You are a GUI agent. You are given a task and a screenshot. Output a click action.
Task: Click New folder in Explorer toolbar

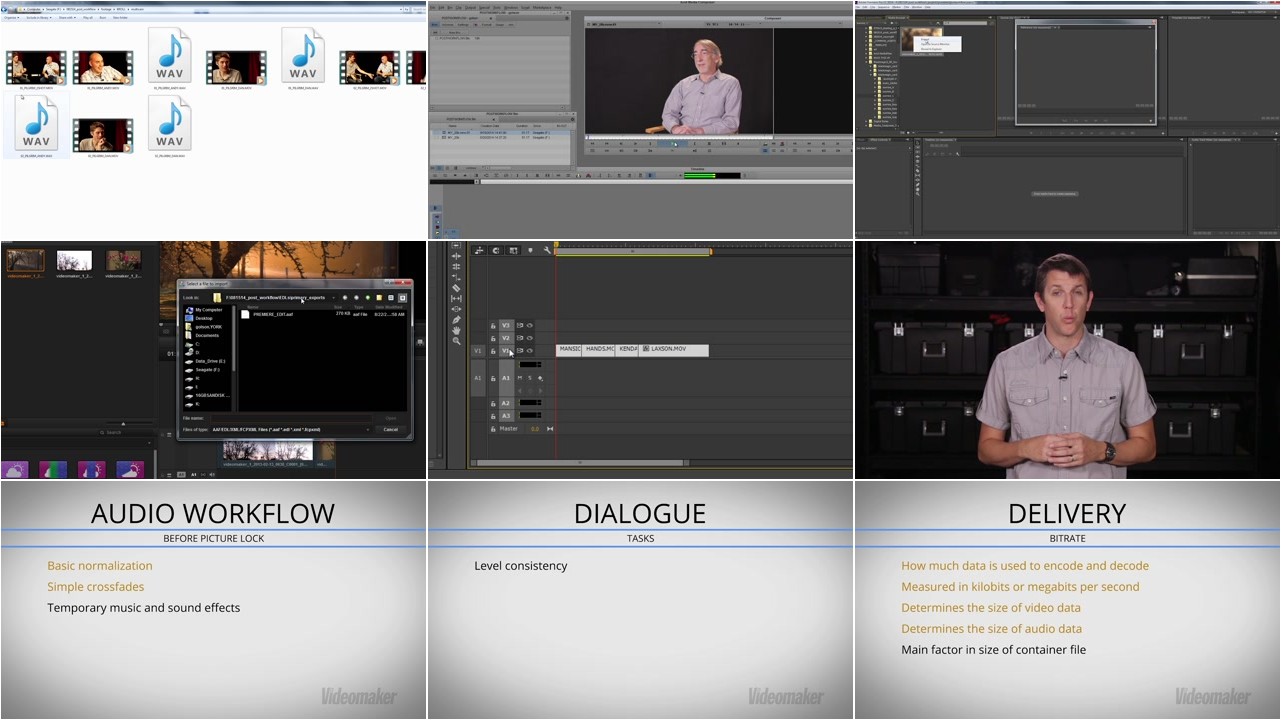pyautogui.click(x=120, y=17)
